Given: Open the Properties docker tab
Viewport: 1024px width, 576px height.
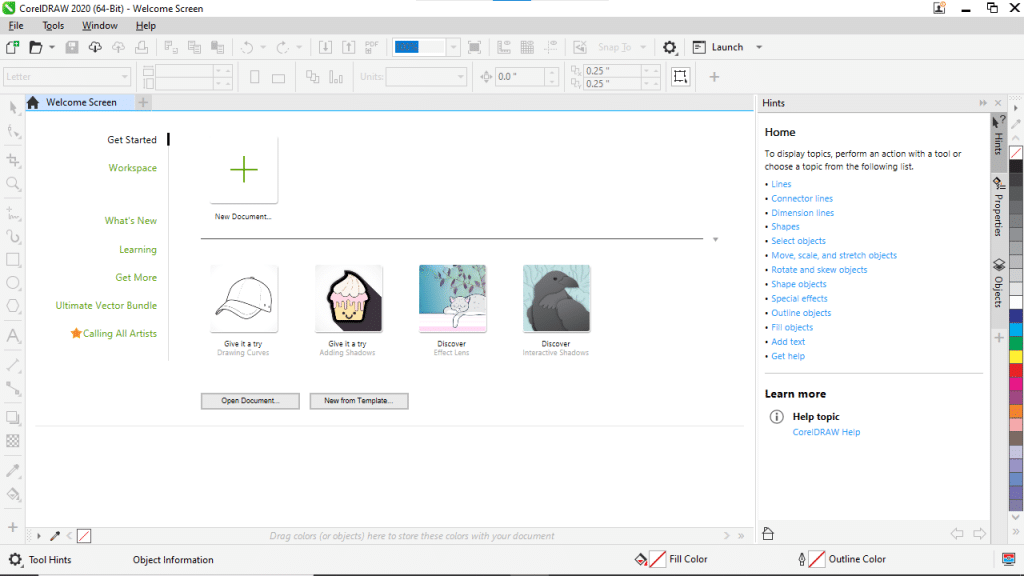Looking at the screenshot, I should pyautogui.click(x=999, y=206).
